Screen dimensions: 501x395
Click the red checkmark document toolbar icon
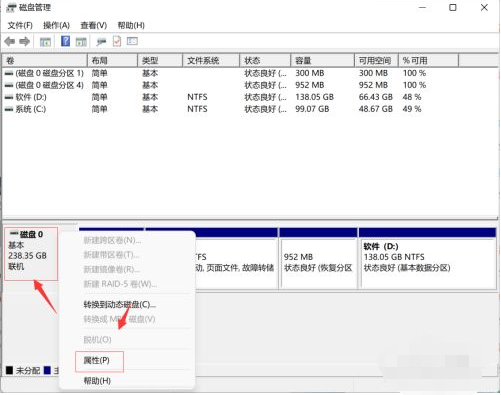click(x=117, y=41)
